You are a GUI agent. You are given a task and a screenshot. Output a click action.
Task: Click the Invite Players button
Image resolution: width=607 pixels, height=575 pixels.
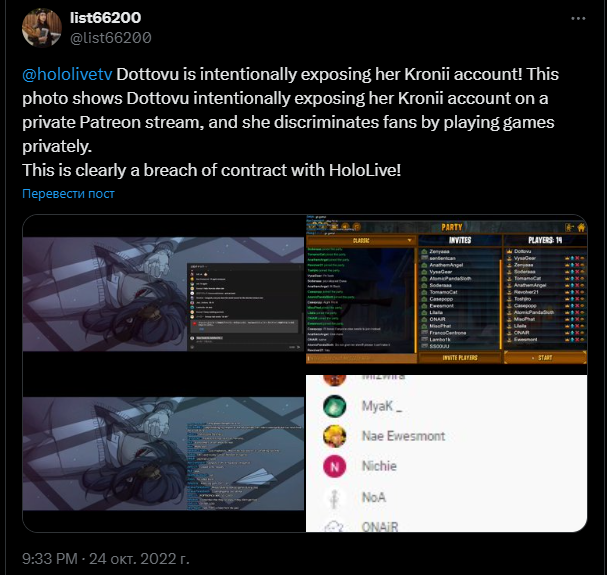pyautogui.click(x=460, y=358)
